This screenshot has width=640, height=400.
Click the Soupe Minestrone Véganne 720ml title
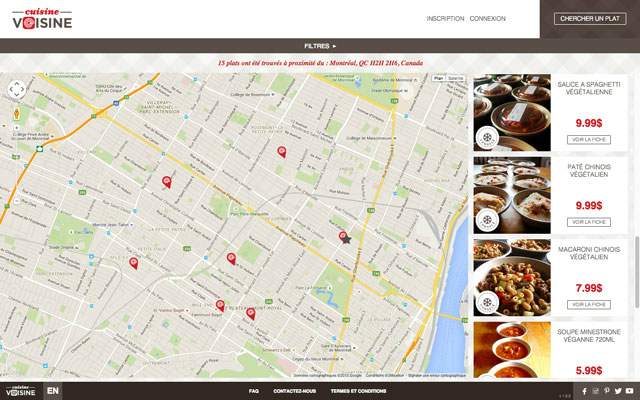tap(589, 336)
